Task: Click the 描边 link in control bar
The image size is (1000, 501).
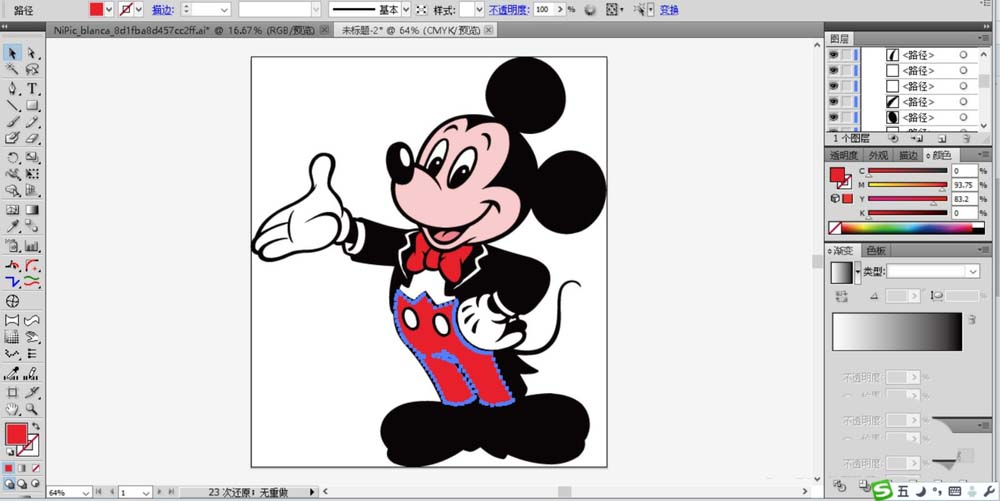Action: tap(161, 10)
